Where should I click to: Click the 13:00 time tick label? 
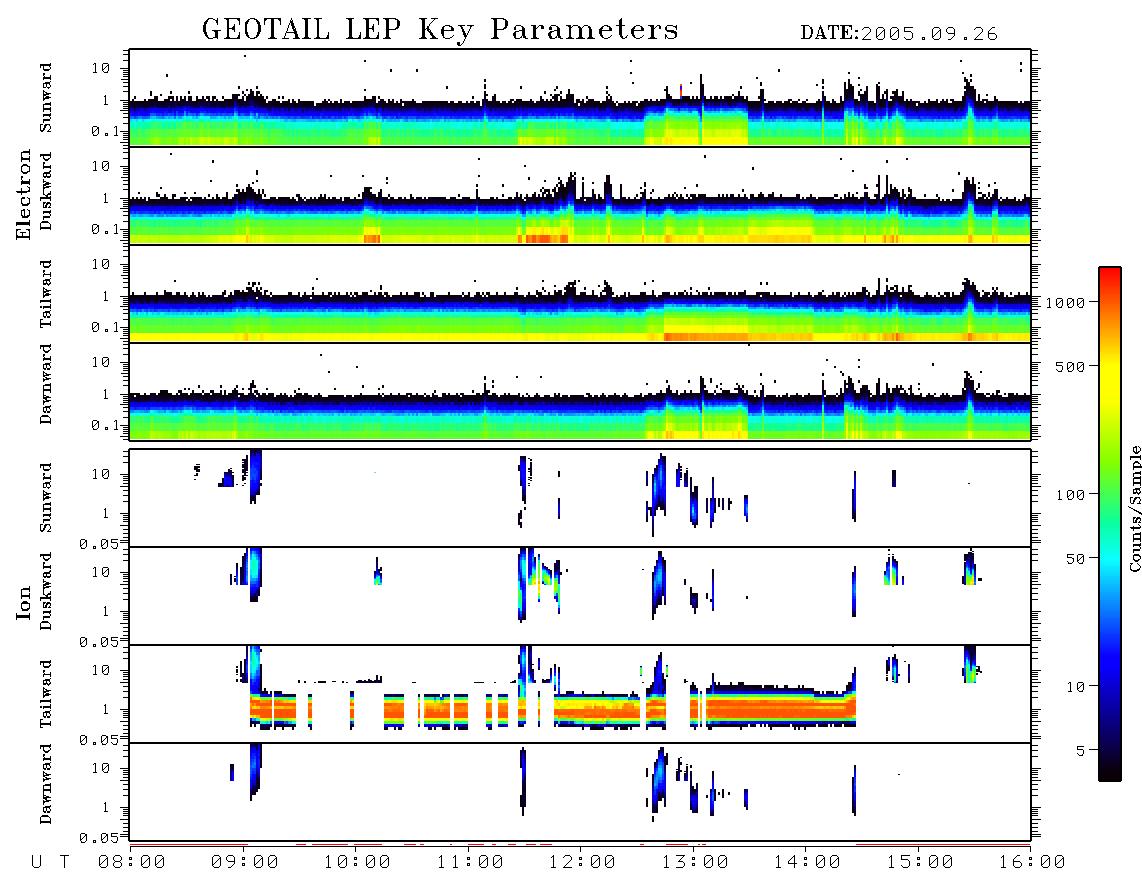click(696, 863)
